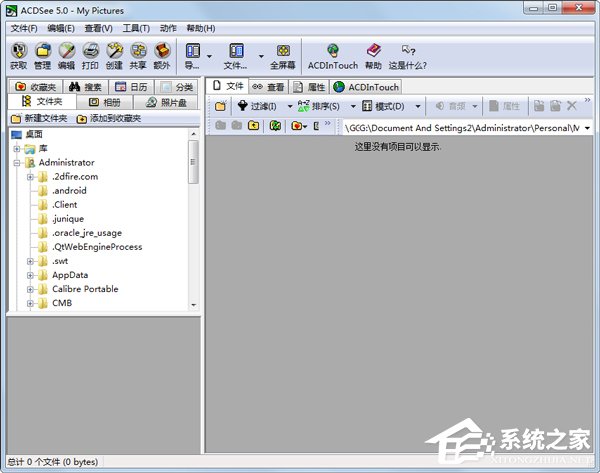Screen dimensions: 600x473
Task: Open the 额外 (Extras) treasure chest icon
Action: click(x=162, y=56)
